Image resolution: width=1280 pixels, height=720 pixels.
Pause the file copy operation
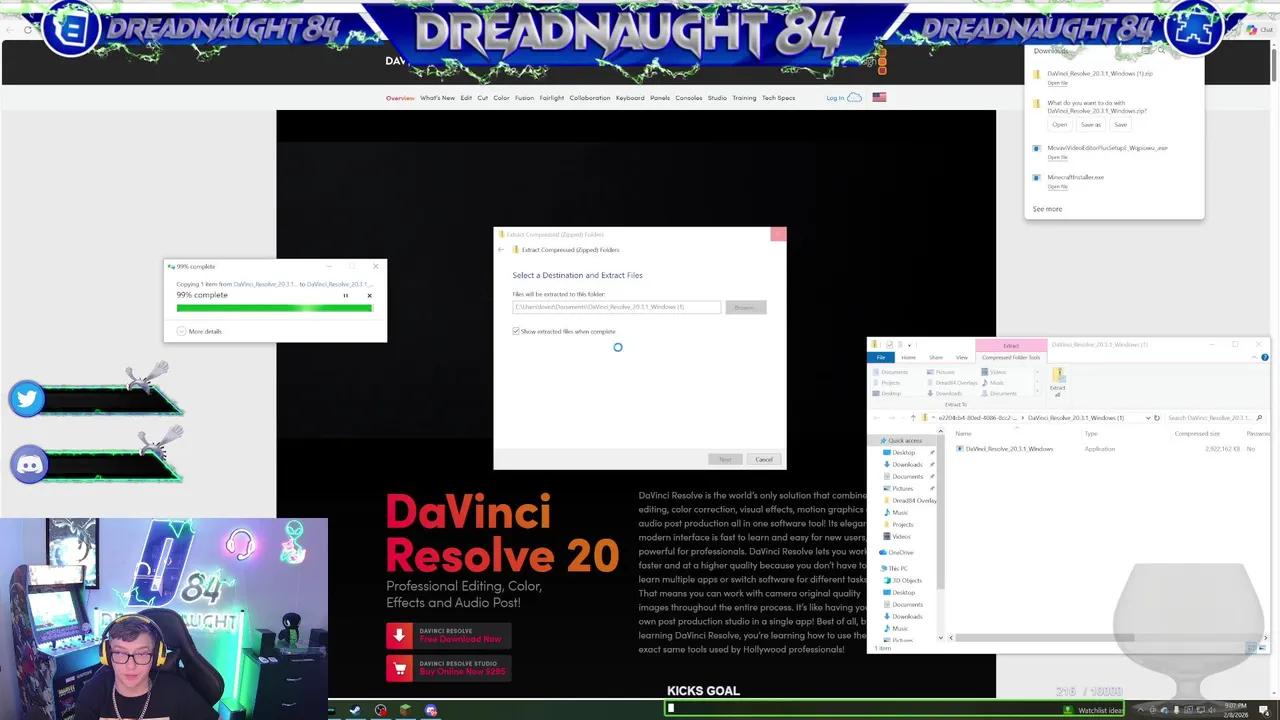(x=346, y=295)
